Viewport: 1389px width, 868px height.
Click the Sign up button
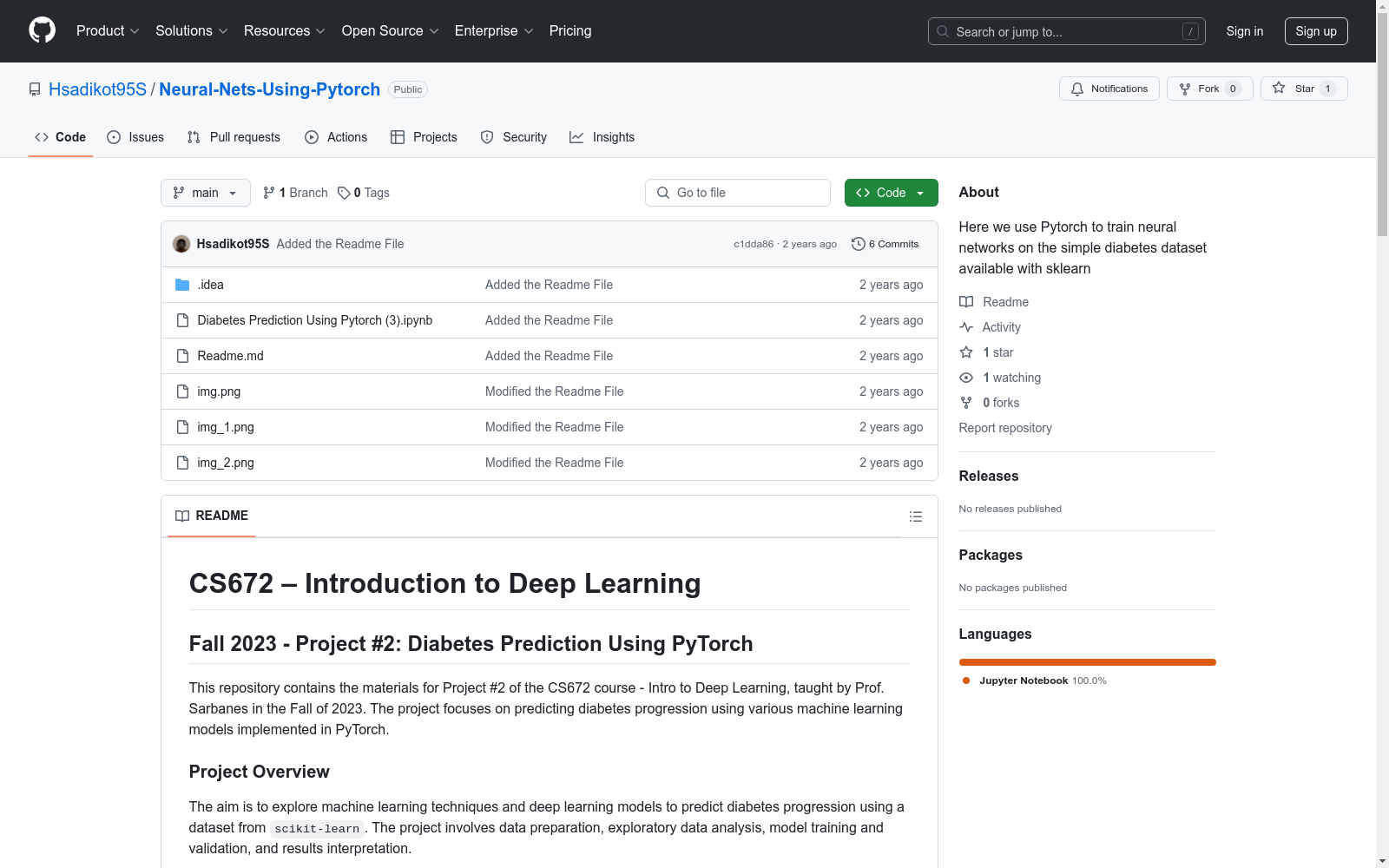pyautogui.click(x=1316, y=31)
